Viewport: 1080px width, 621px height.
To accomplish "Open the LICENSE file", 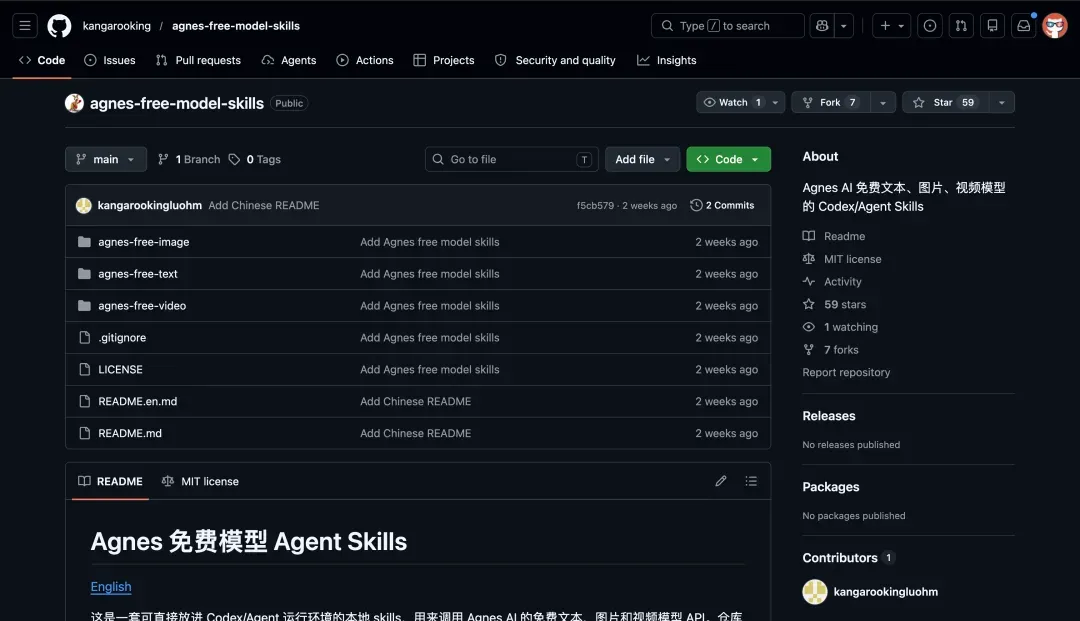I will pyautogui.click(x=120, y=370).
